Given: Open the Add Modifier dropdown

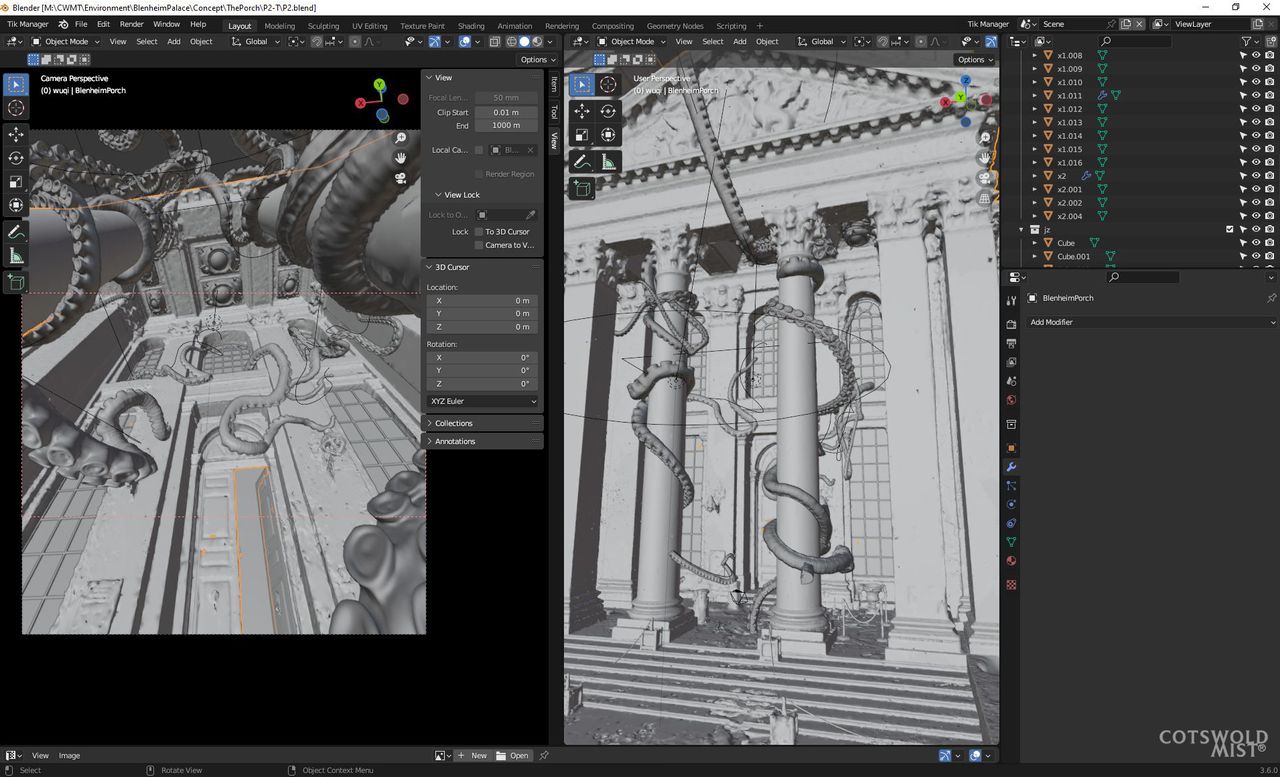Looking at the screenshot, I should pos(1152,322).
